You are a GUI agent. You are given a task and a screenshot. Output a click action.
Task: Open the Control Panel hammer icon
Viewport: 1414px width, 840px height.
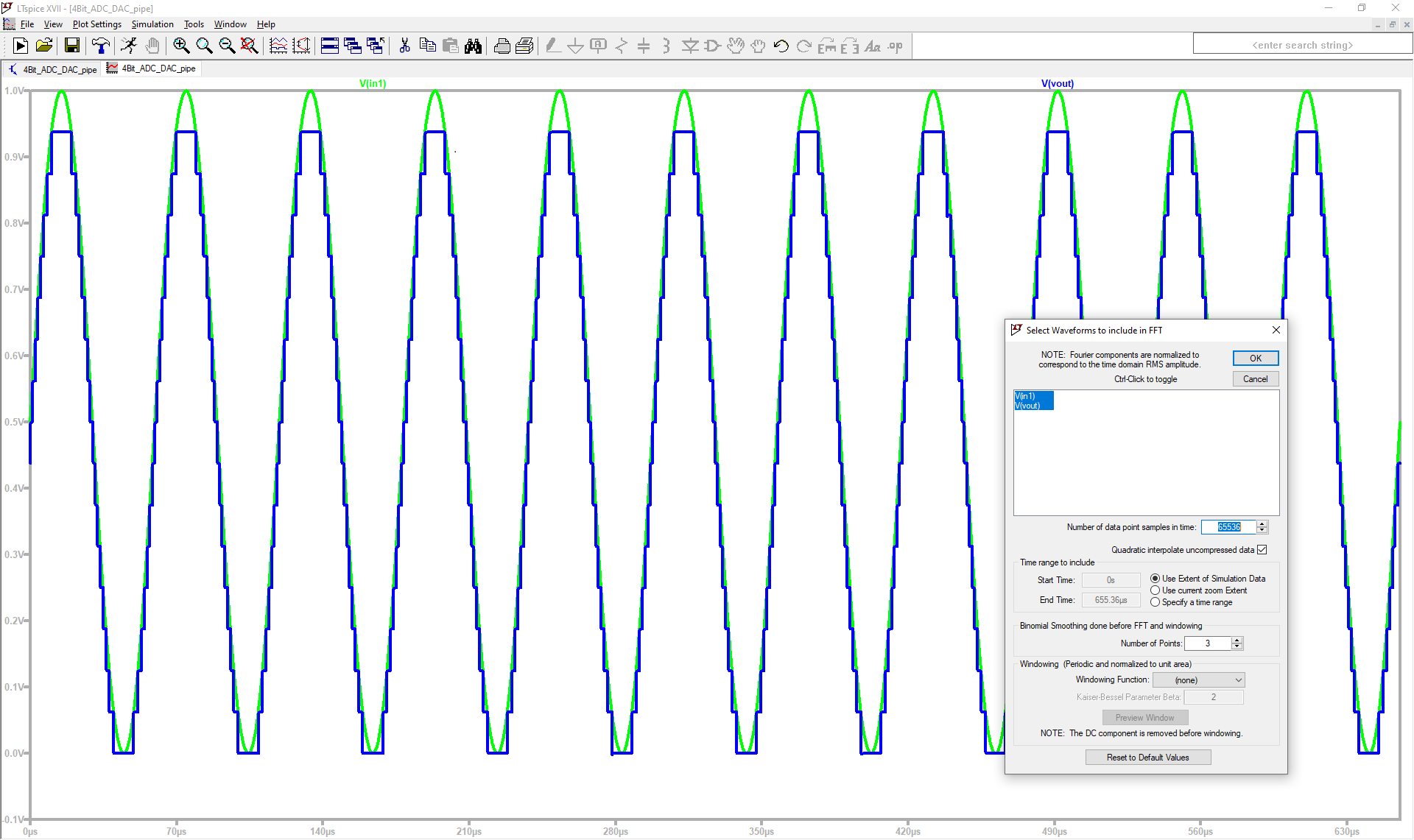(100, 46)
